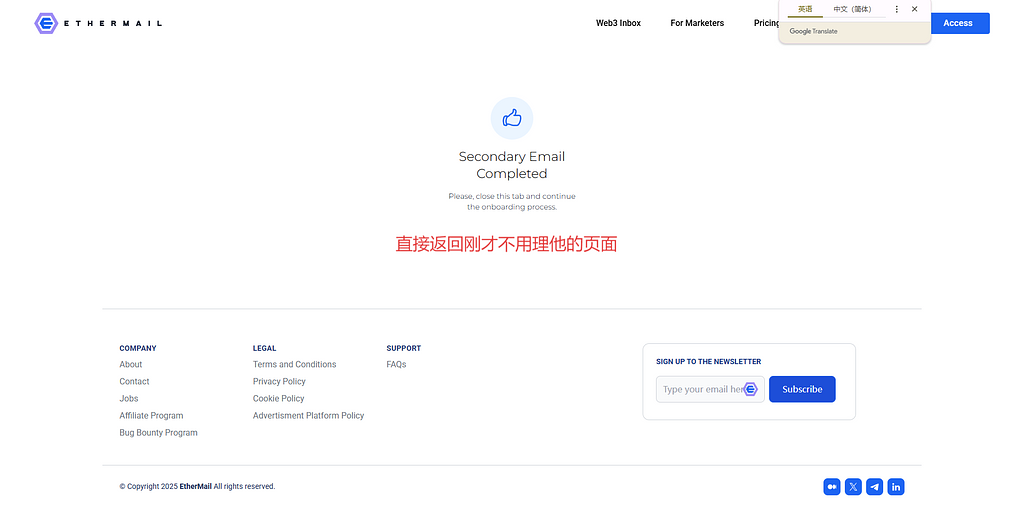The width and height of the screenshot is (1024, 508).
Task: Close the Google Translate popup
Action: point(914,9)
